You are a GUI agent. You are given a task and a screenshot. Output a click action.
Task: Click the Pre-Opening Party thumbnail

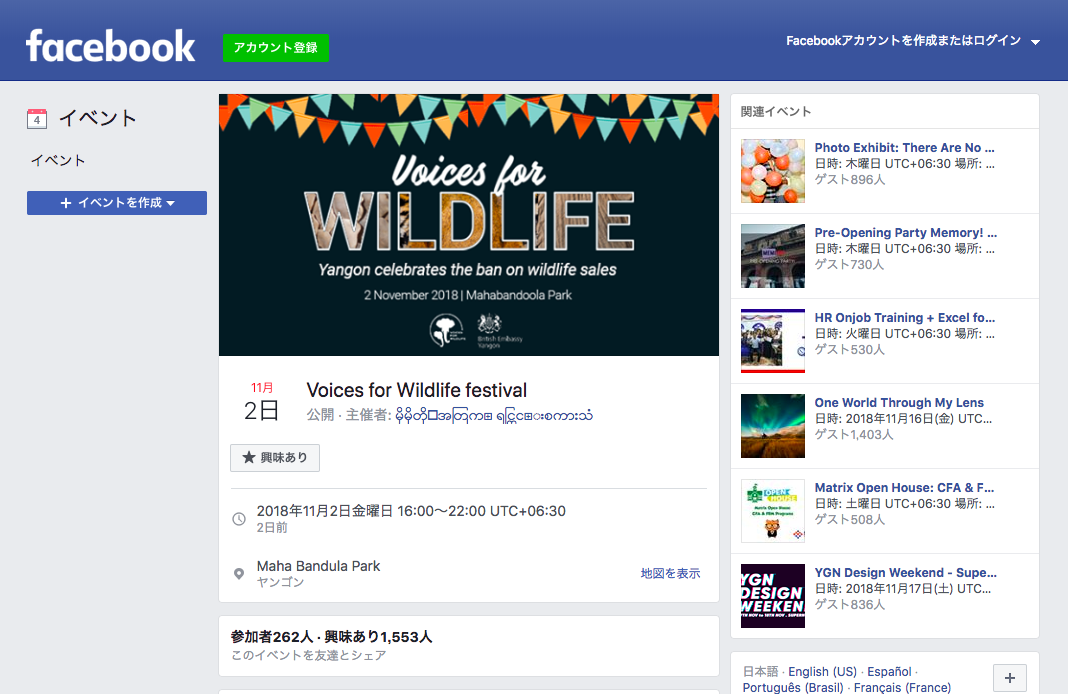tap(772, 256)
